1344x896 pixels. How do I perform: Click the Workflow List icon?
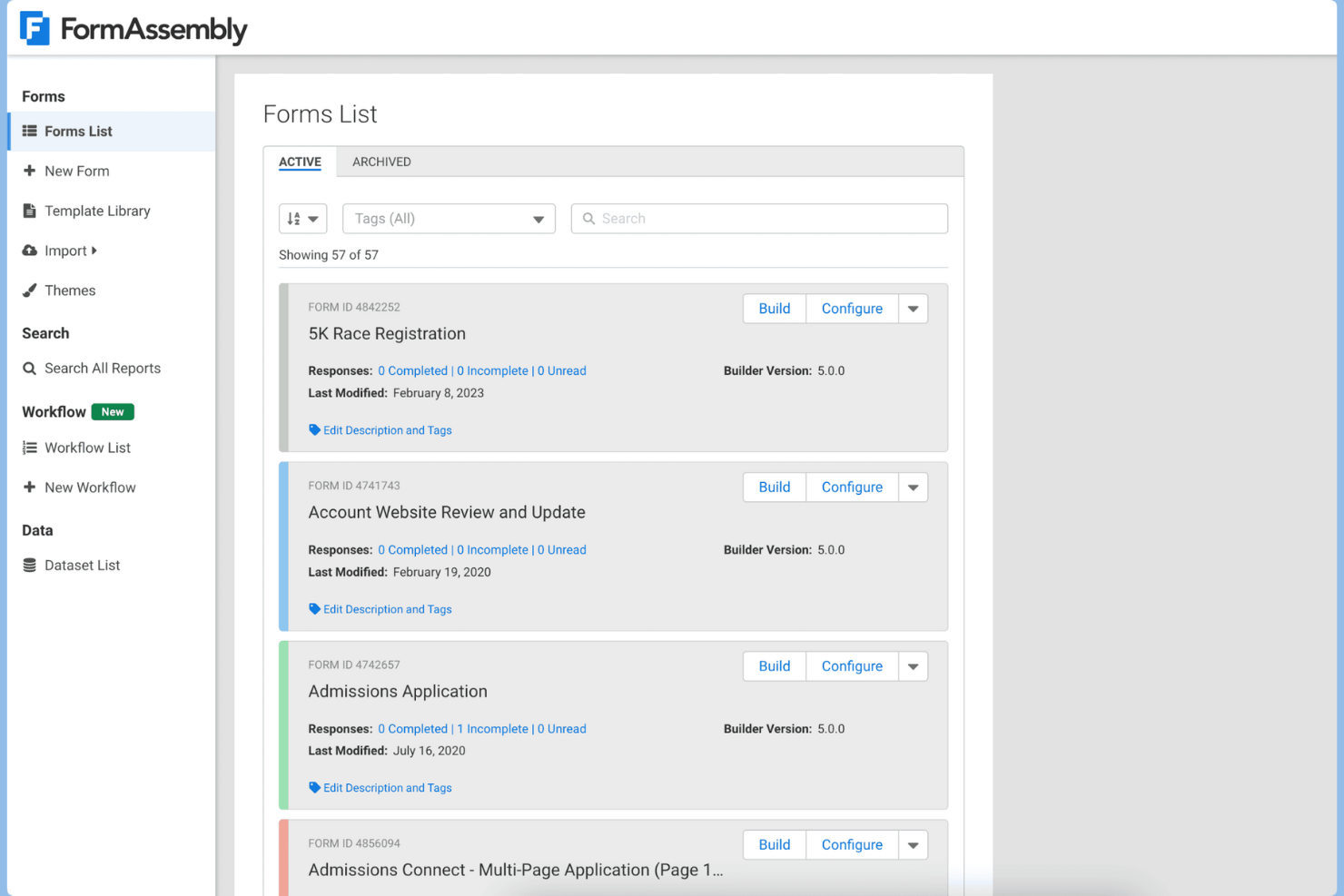click(x=30, y=448)
